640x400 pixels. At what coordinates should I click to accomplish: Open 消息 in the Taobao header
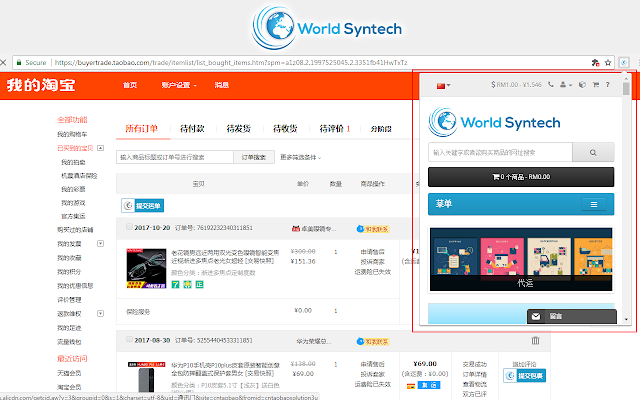point(222,85)
